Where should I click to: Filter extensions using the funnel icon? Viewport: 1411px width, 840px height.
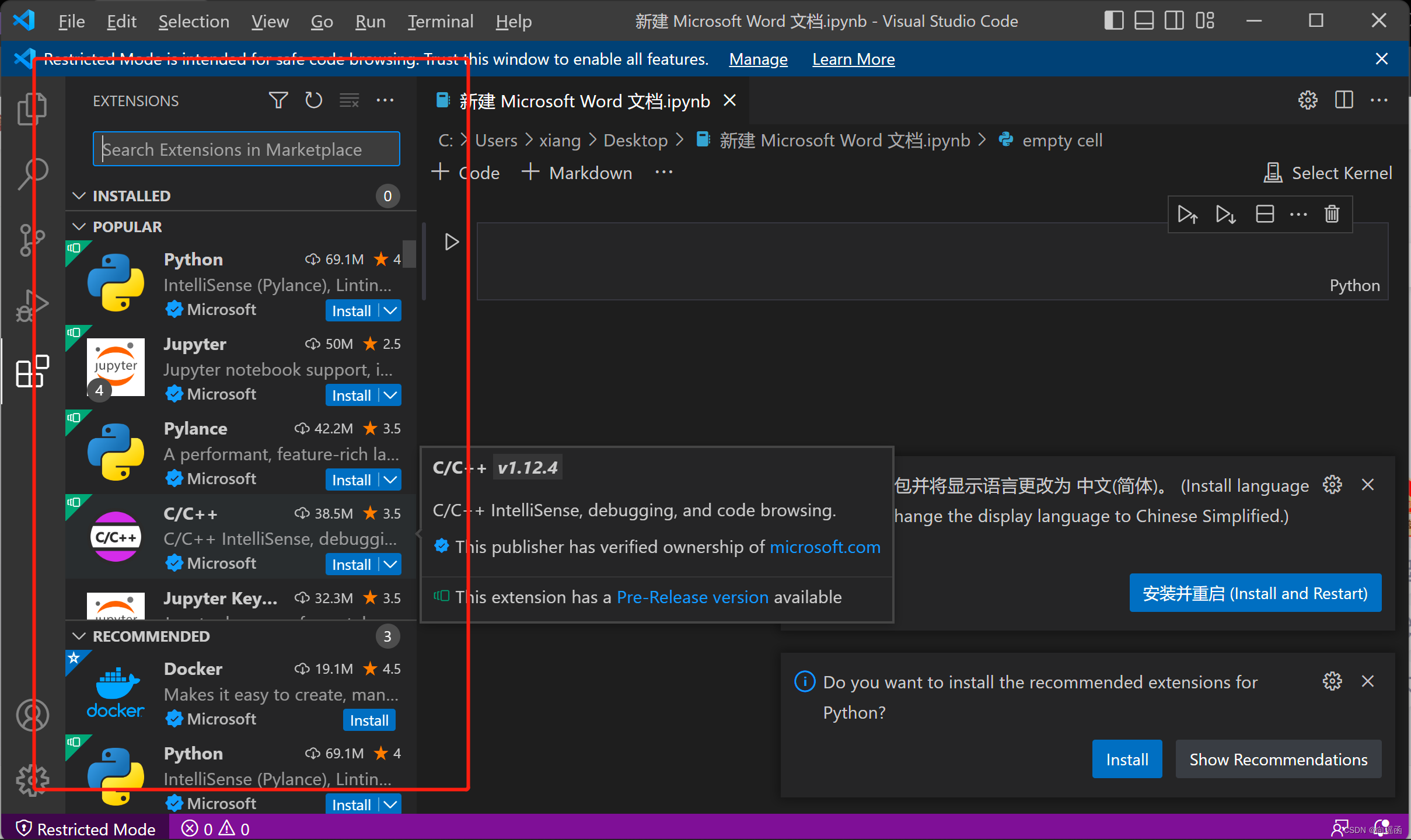pyautogui.click(x=278, y=100)
